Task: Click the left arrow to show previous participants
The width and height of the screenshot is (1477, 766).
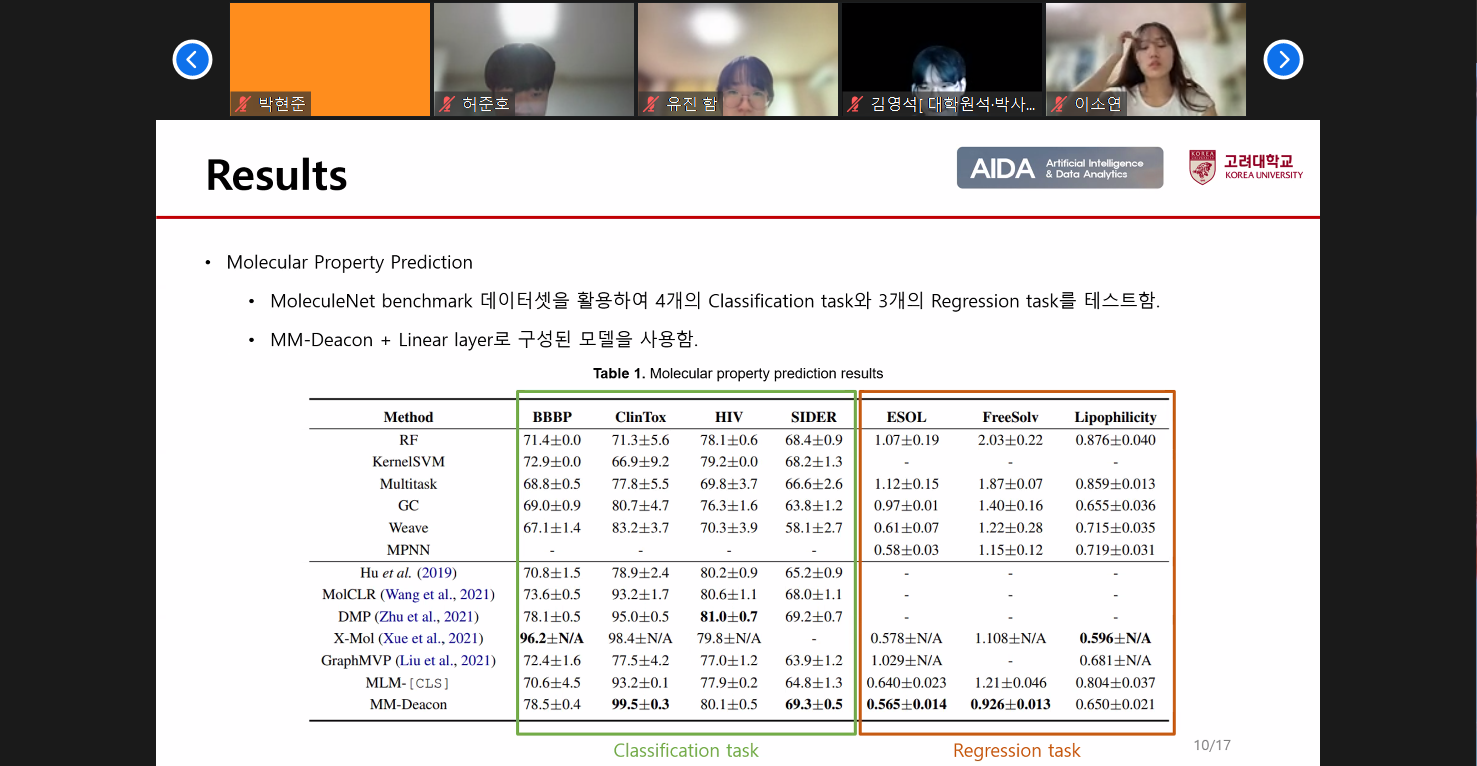Action: point(192,60)
